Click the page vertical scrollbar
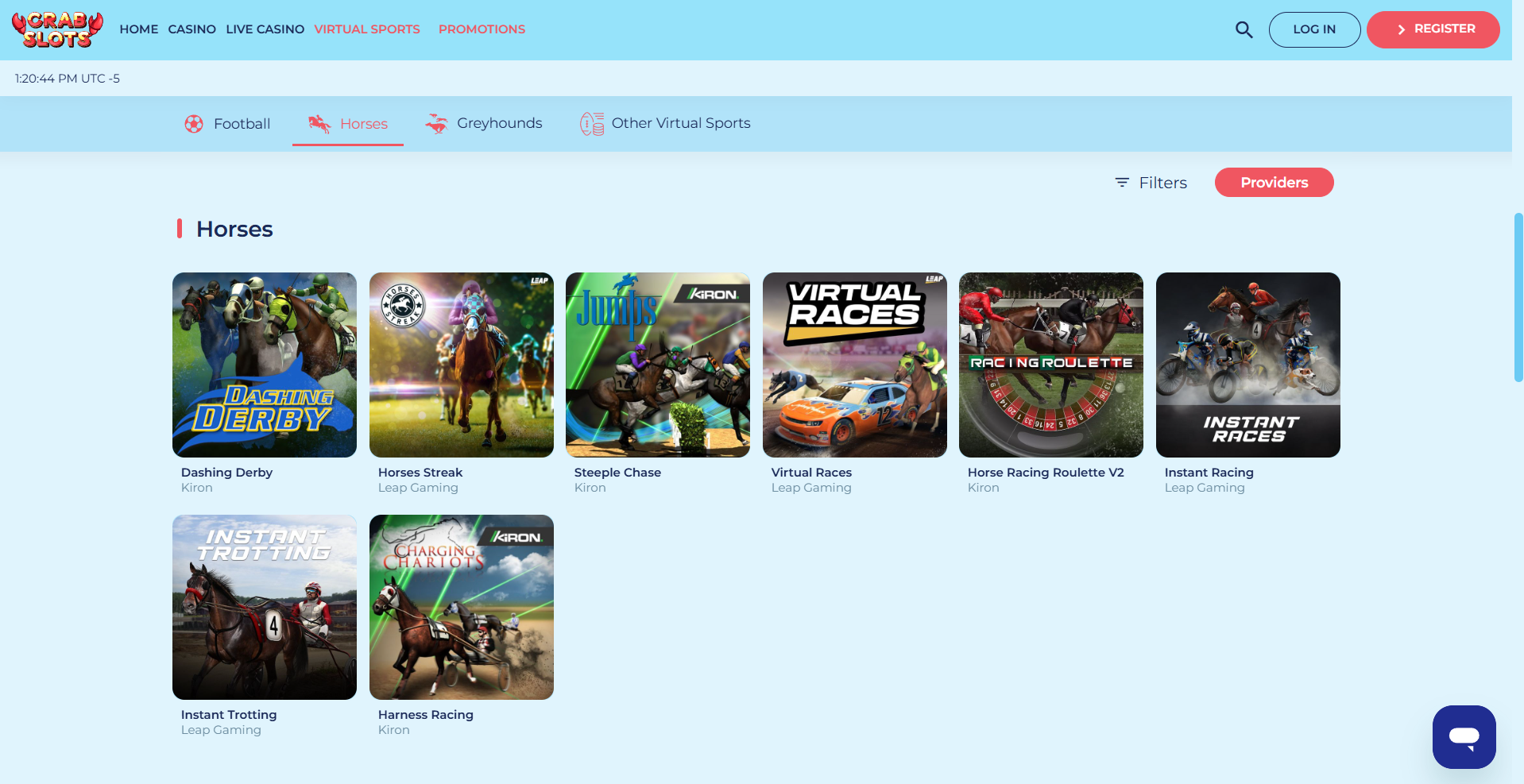 [1518, 298]
